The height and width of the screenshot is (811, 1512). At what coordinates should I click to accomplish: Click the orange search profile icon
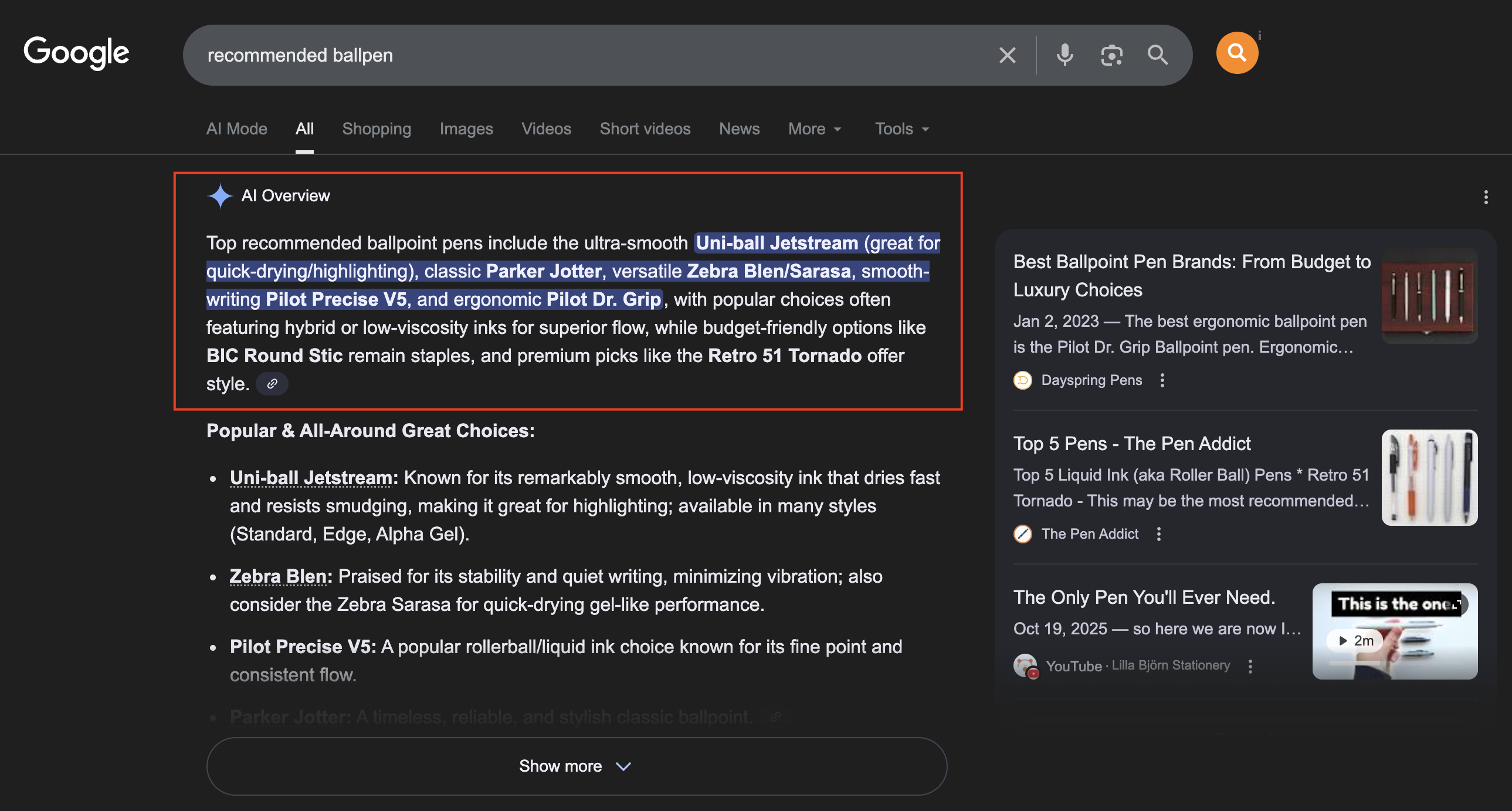click(x=1237, y=52)
